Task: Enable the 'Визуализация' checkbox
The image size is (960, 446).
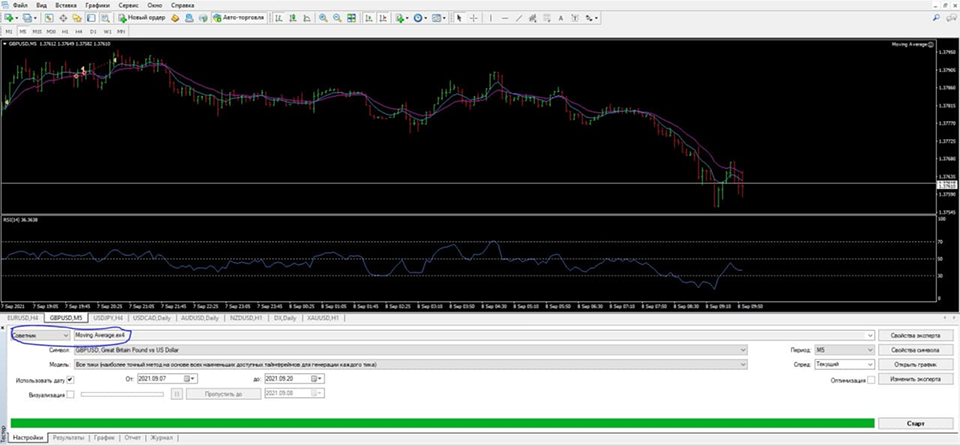Action: (69, 394)
